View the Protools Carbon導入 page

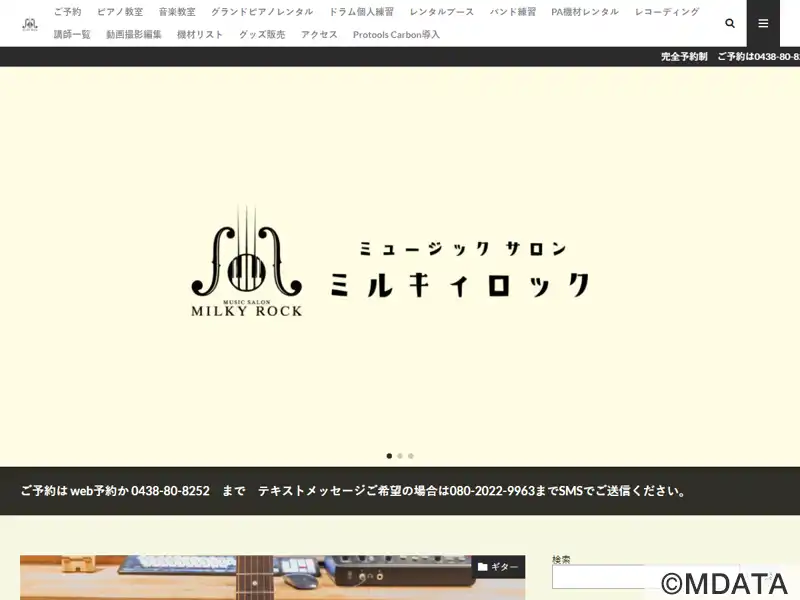[396, 35]
